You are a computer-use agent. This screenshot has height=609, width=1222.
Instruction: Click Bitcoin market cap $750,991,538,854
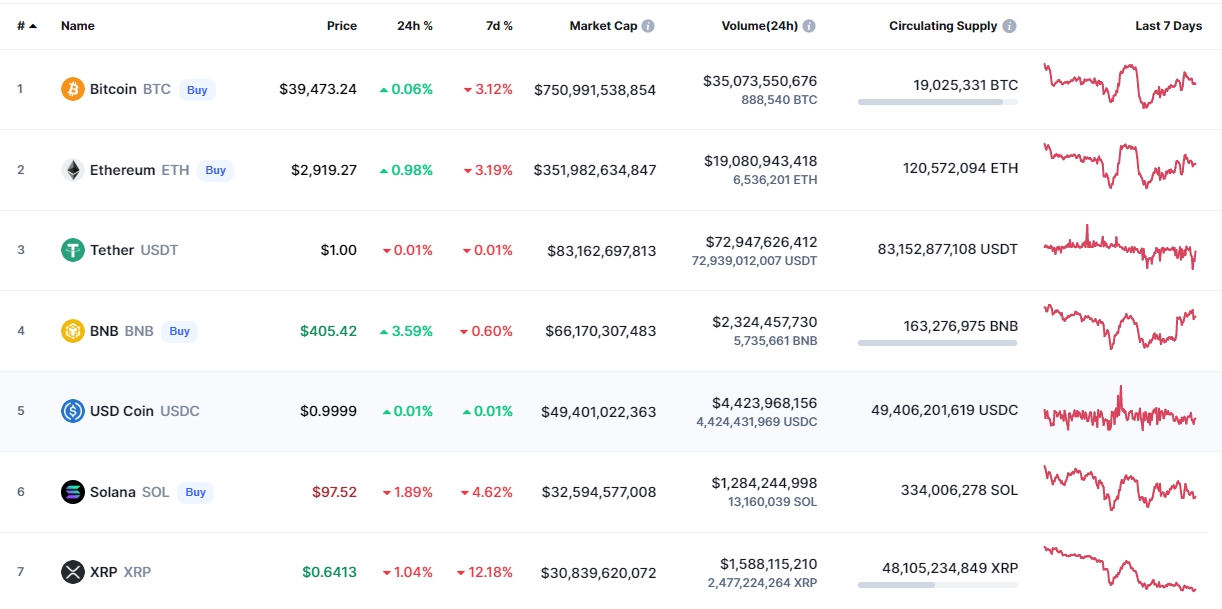pyautogui.click(x=595, y=89)
